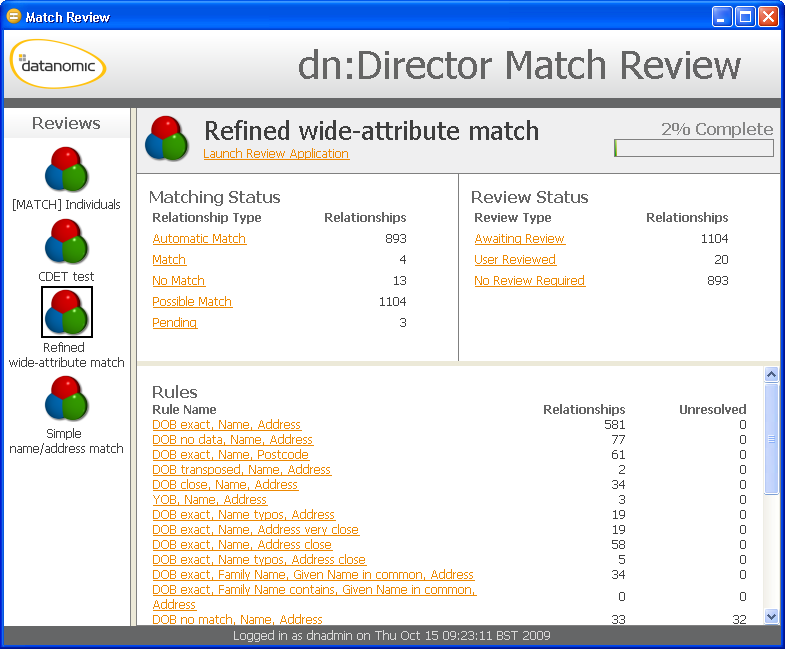785x649 pixels.
Task: Click the Reviews panel heading
Action: pyautogui.click(x=66, y=123)
